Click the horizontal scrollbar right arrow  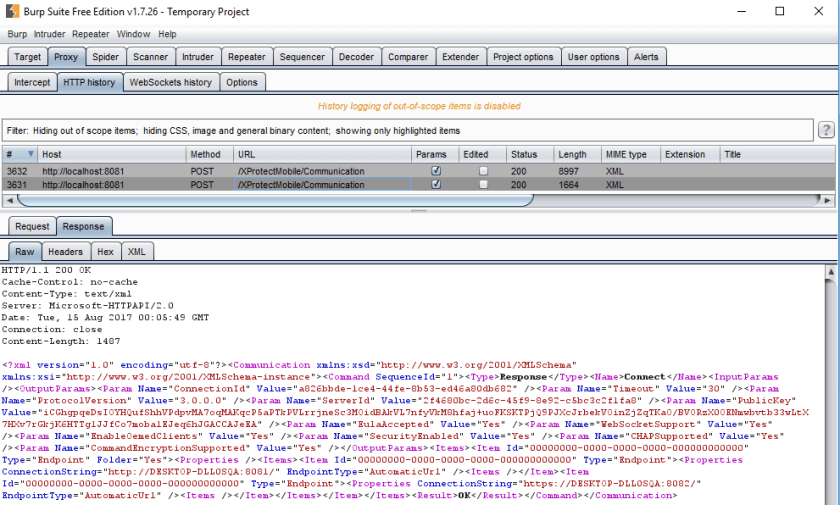point(831,200)
